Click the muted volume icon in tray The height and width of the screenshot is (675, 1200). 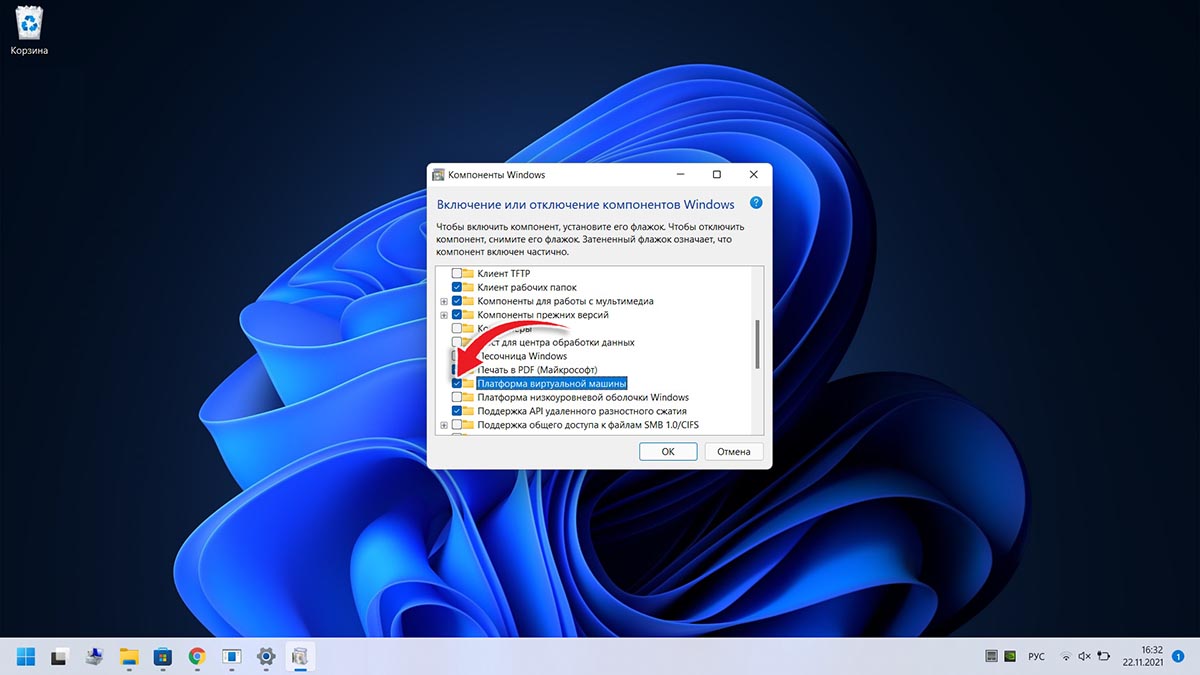[1085, 656]
